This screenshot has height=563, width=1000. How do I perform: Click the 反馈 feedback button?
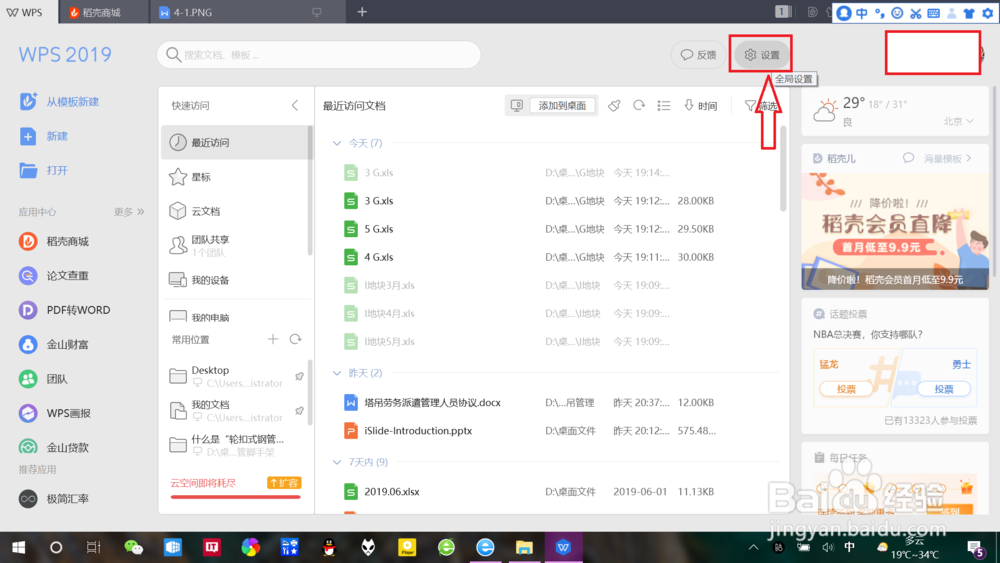tap(699, 55)
